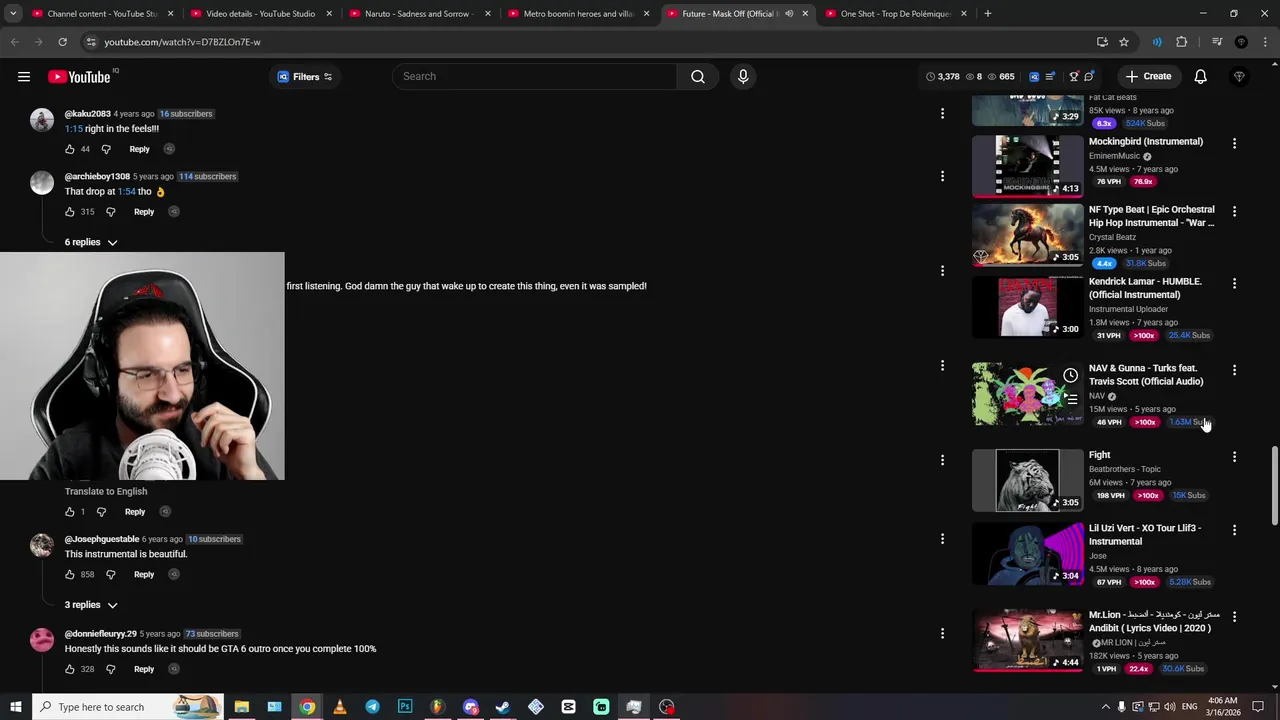Open a new browser tab
The width and height of the screenshot is (1280, 720).
coord(988,14)
